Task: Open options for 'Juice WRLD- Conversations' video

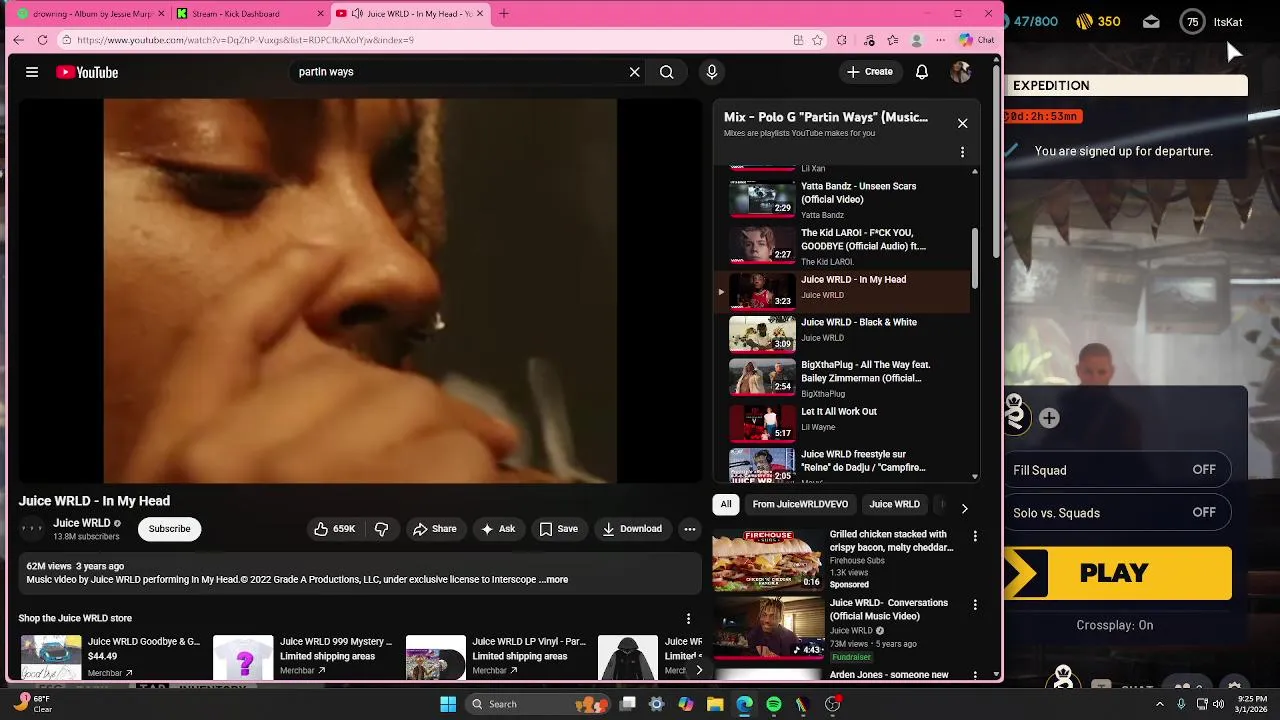Action: 975,605
